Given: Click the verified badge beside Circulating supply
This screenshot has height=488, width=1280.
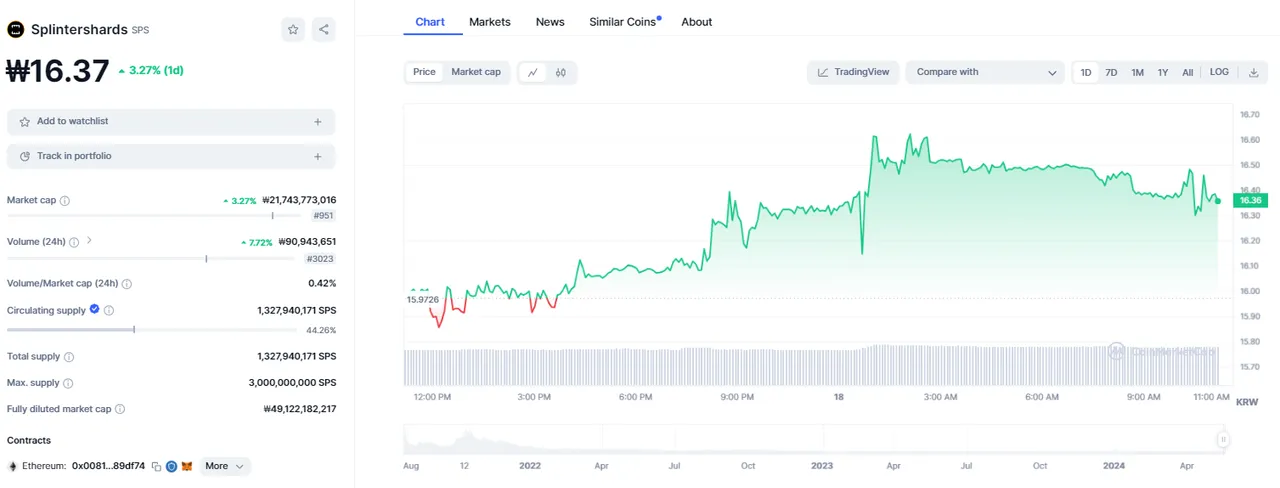Looking at the screenshot, I should 94,310.
